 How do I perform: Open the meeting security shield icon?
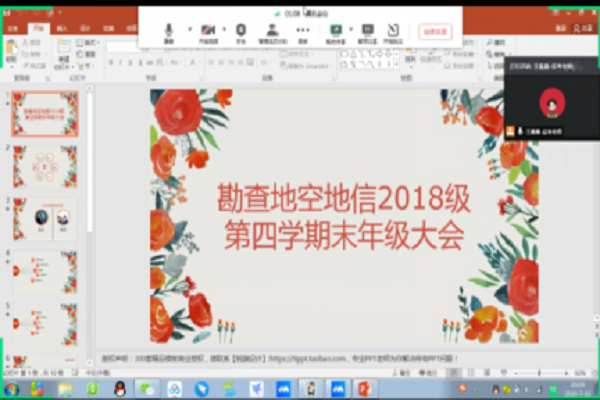[x=240, y=29]
